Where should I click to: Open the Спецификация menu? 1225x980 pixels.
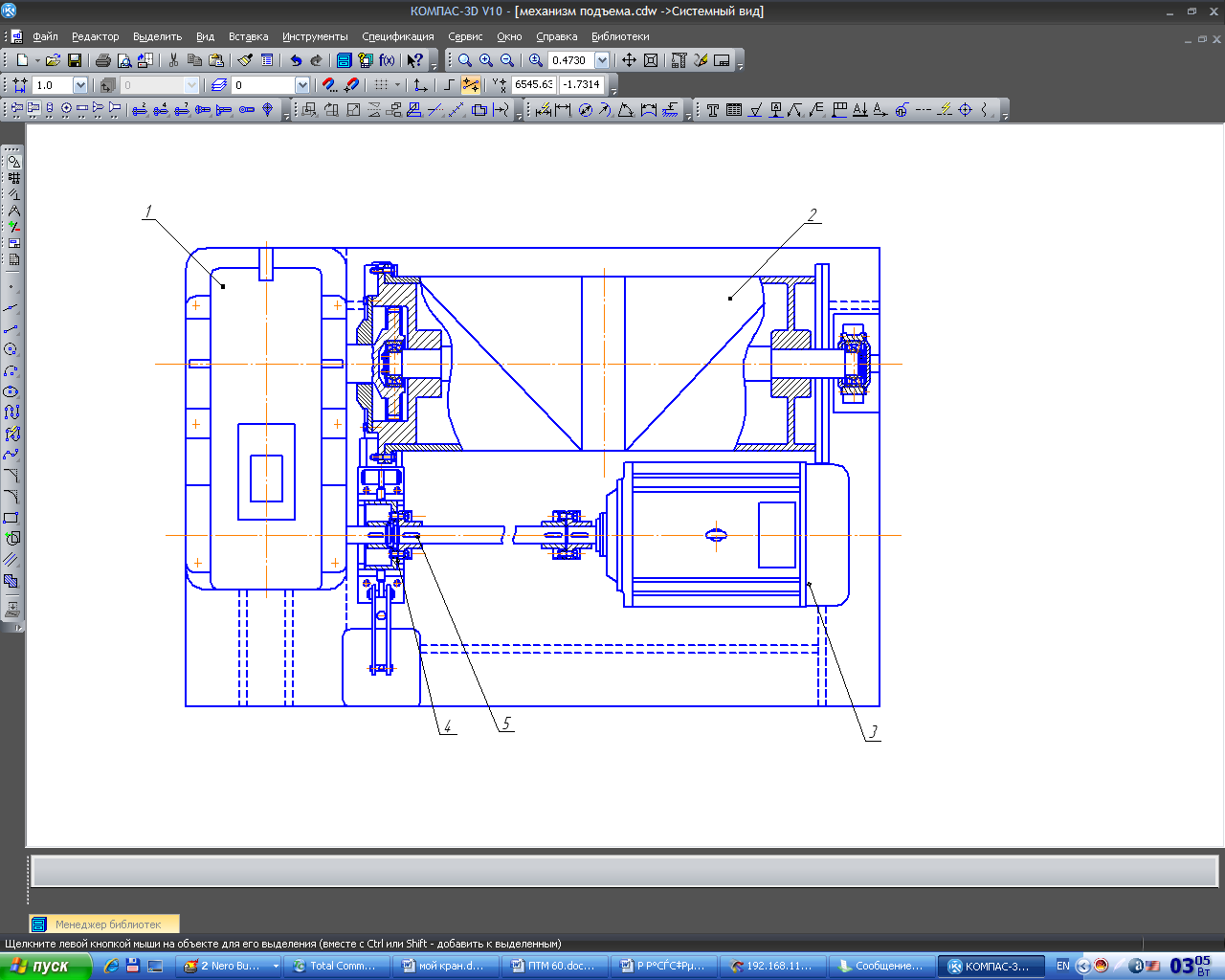397,36
